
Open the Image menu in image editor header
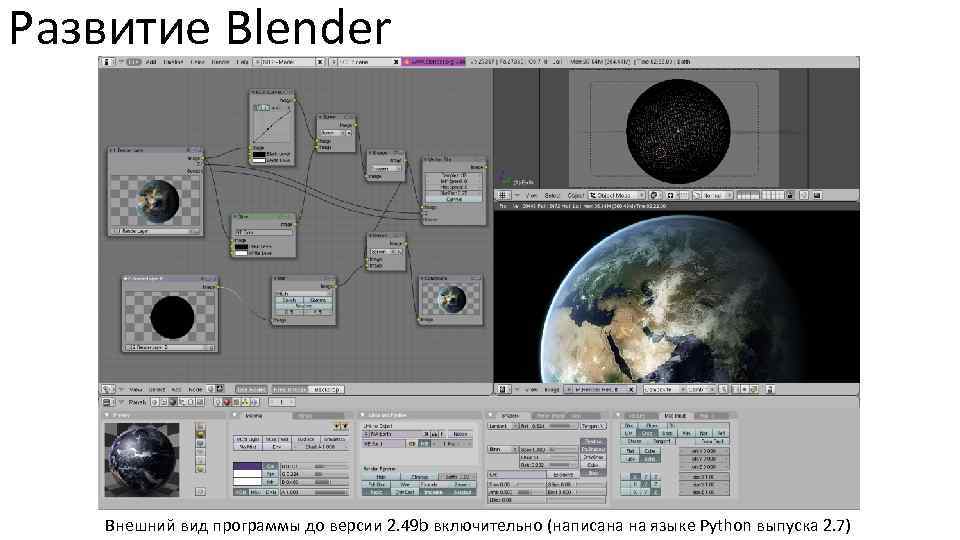coord(552,389)
